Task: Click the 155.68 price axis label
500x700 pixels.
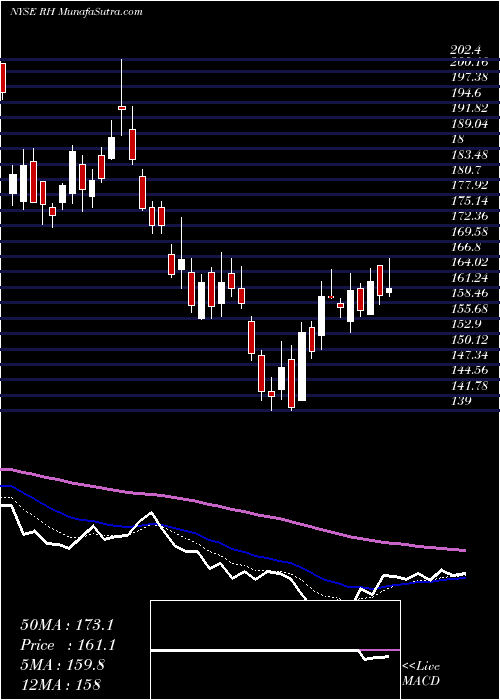Action: tap(472, 308)
